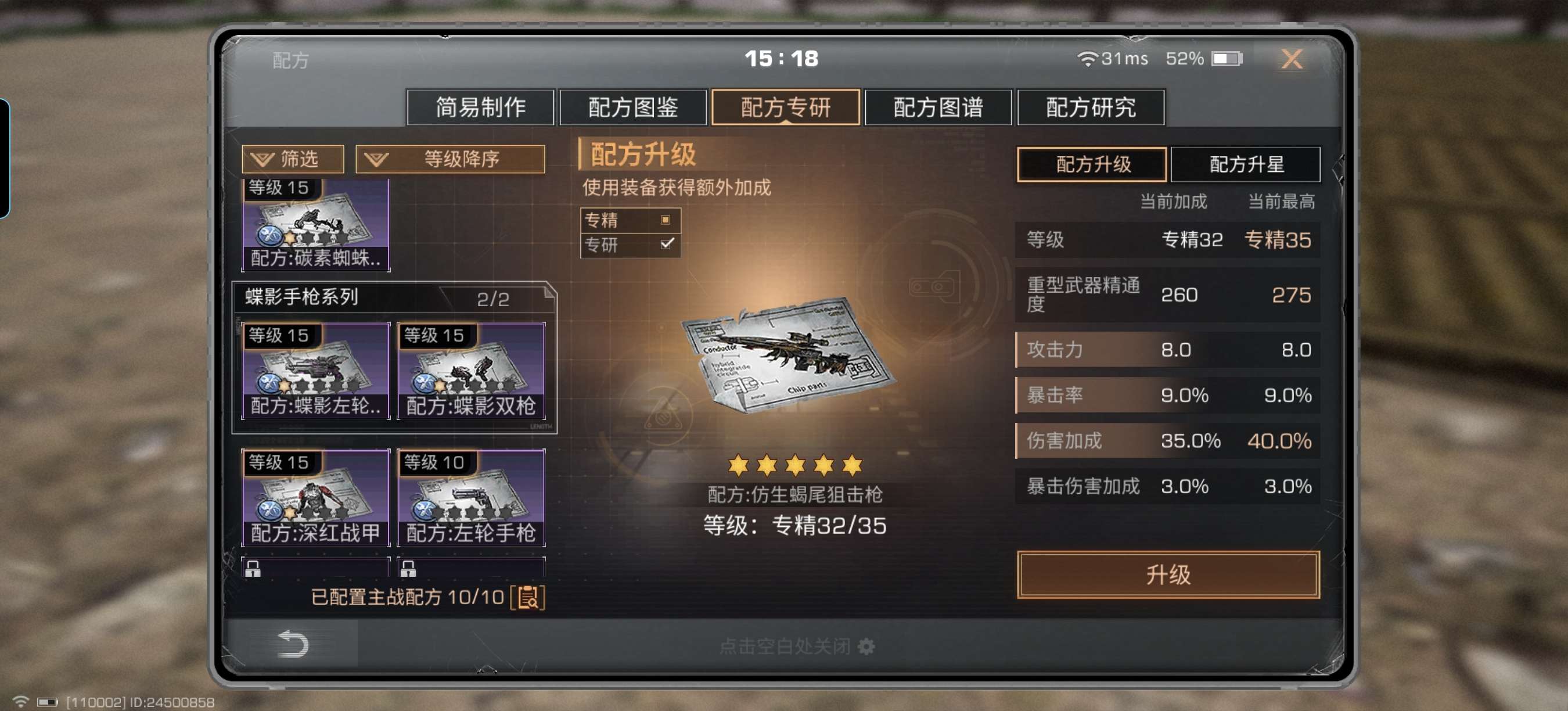The width and height of the screenshot is (1568, 711).
Task: Click the first locked recipe slot padlock
Action: click(253, 569)
